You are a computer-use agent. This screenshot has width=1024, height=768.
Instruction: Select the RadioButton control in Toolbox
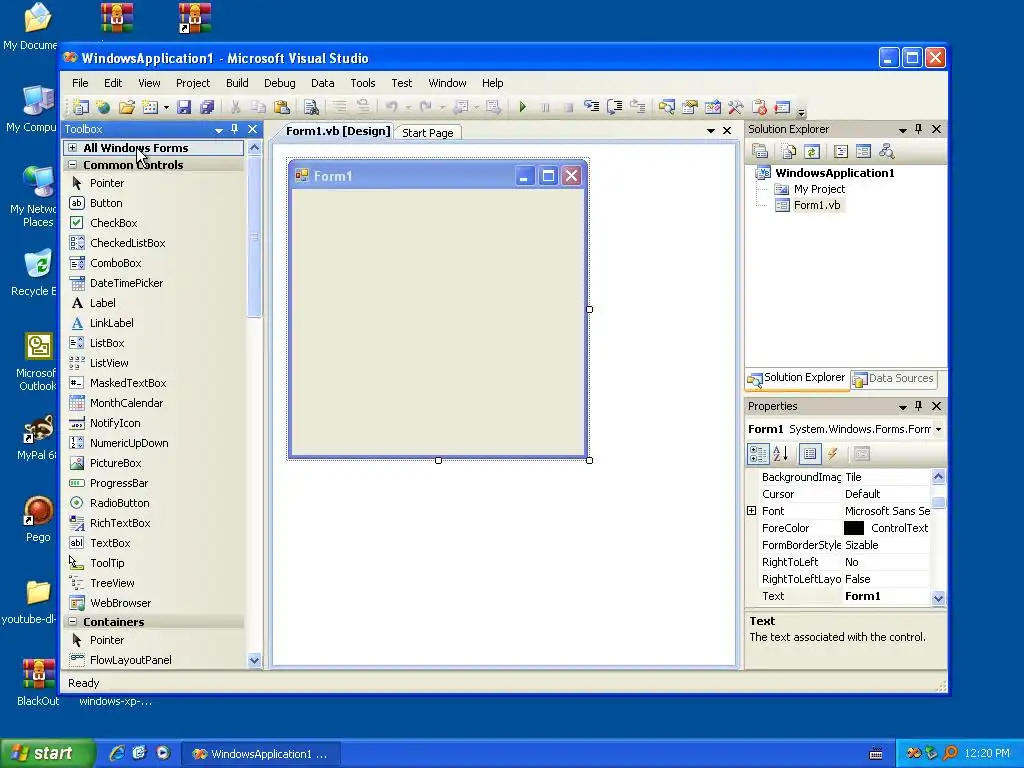tap(120, 503)
